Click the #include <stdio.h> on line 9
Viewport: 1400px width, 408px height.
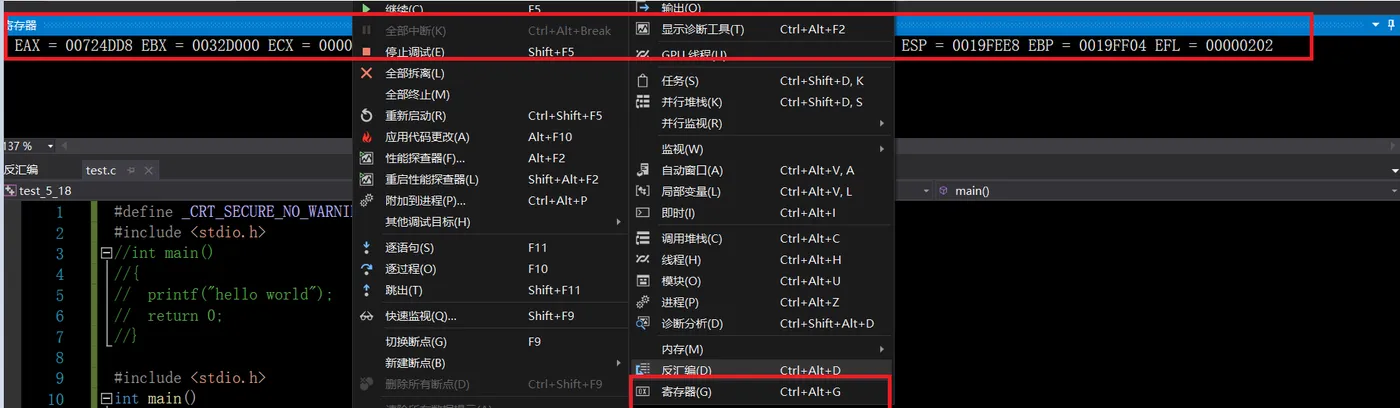(190, 378)
